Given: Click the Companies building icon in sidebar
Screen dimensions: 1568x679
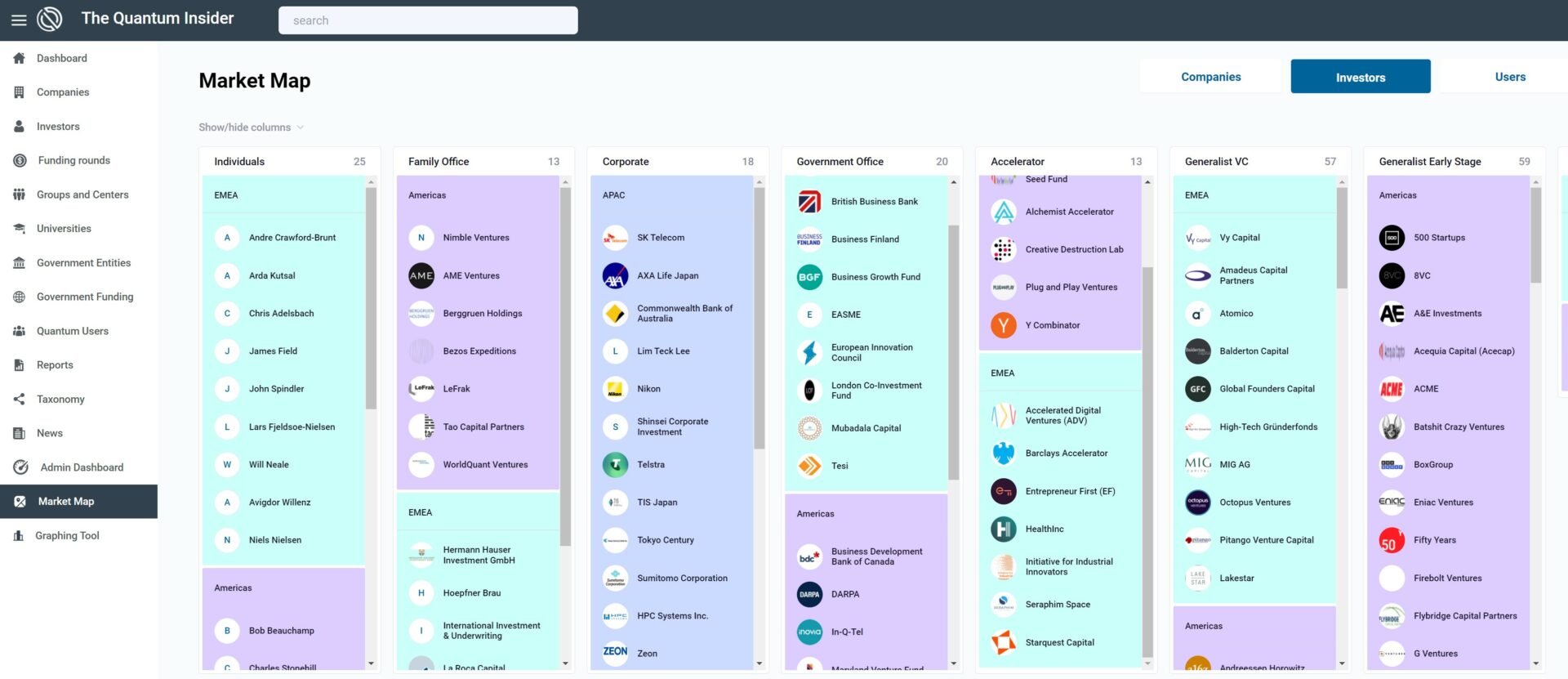Looking at the screenshot, I should click(19, 92).
